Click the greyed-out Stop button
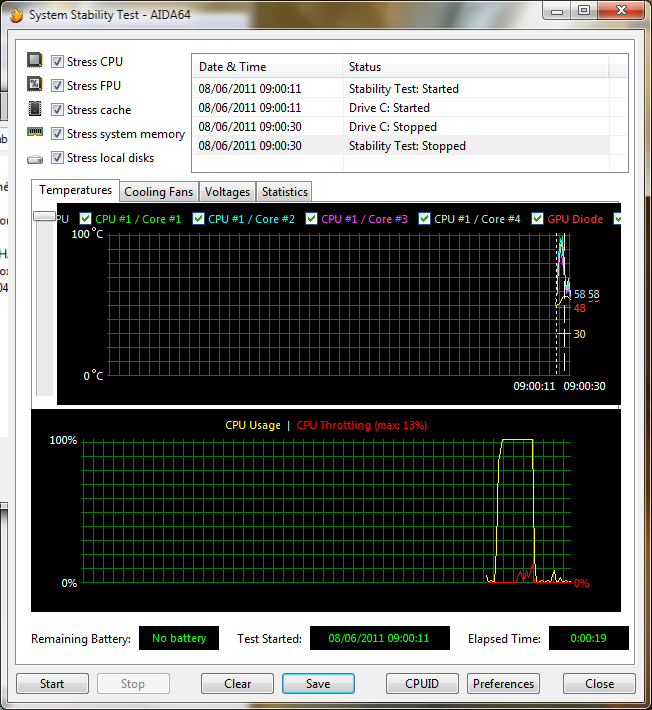The image size is (652, 710). point(133,683)
